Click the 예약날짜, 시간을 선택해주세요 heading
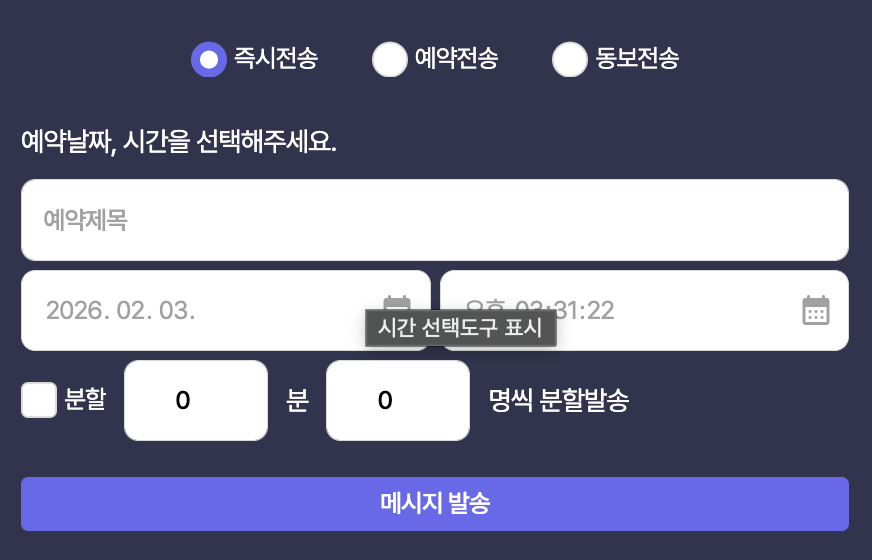 click(x=179, y=142)
